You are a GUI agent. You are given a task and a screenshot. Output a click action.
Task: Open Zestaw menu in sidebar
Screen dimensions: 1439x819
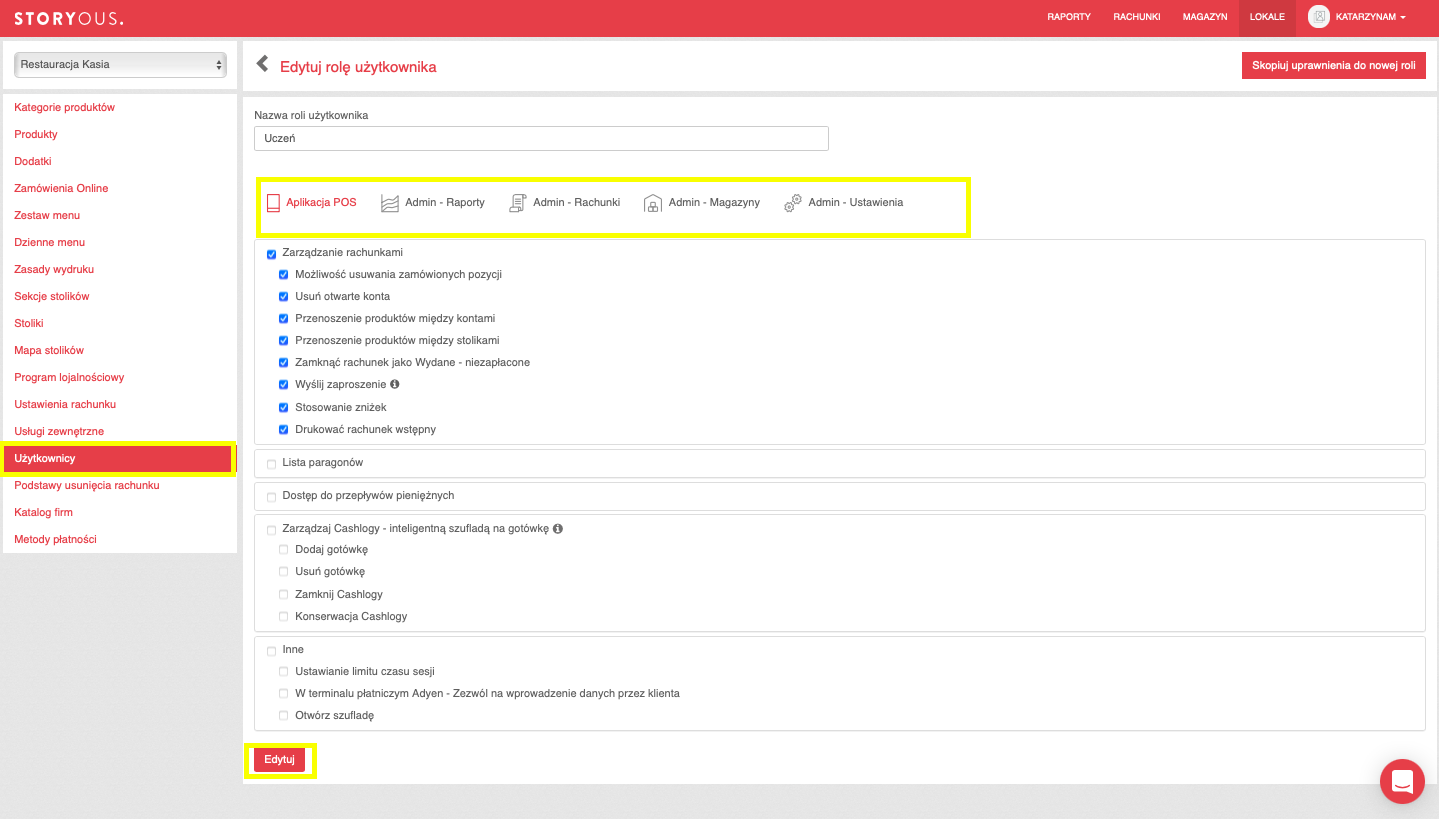(47, 215)
